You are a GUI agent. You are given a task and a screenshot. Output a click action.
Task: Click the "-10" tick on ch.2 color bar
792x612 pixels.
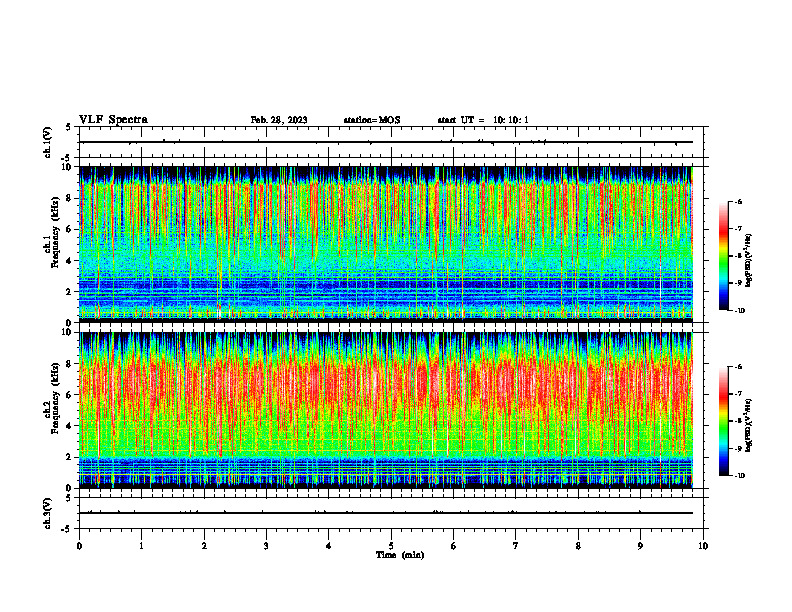tap(740, 476)
